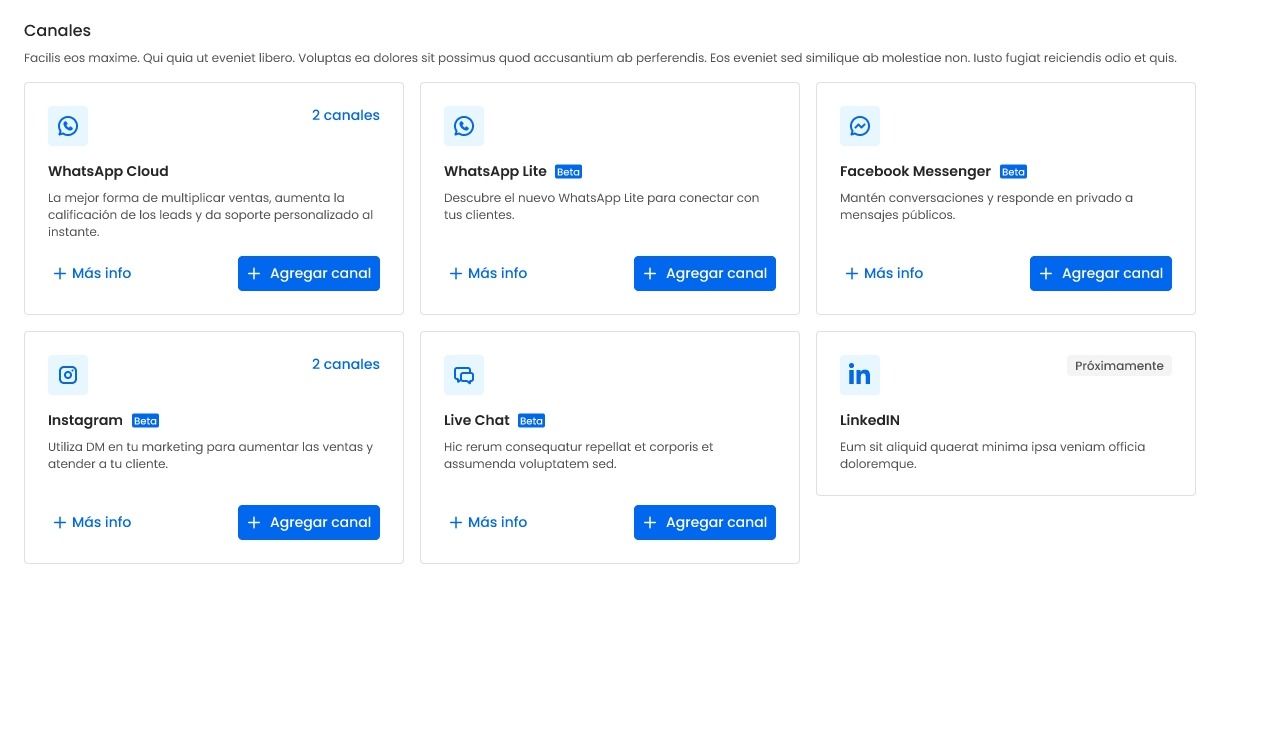Screen dimensions: 1263x740
Task: Click the Instagram logo icon
Action: [x=68, y=375]
